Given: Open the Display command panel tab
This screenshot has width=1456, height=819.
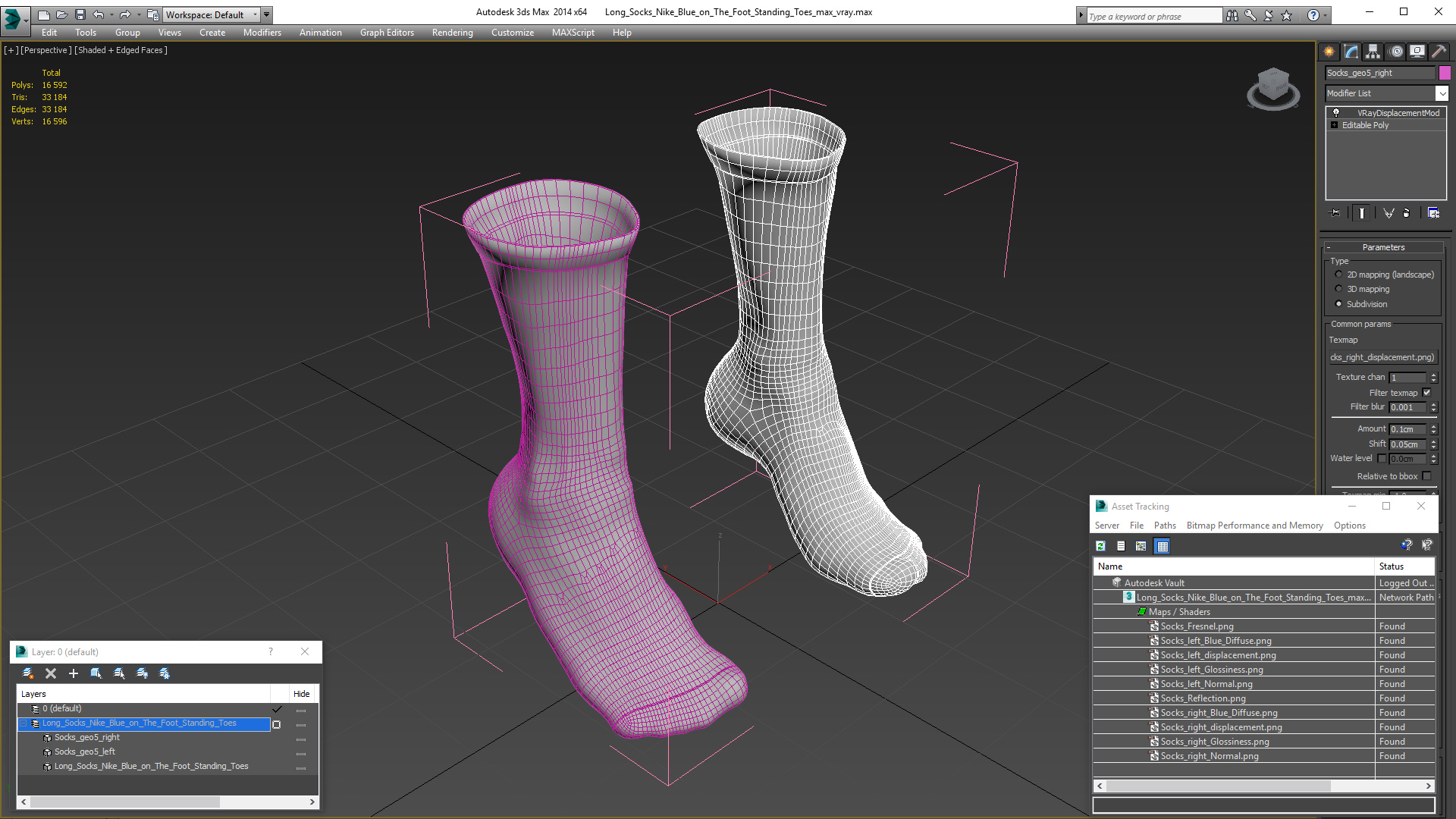Looking at the screenshot, I should [1417, 52].
